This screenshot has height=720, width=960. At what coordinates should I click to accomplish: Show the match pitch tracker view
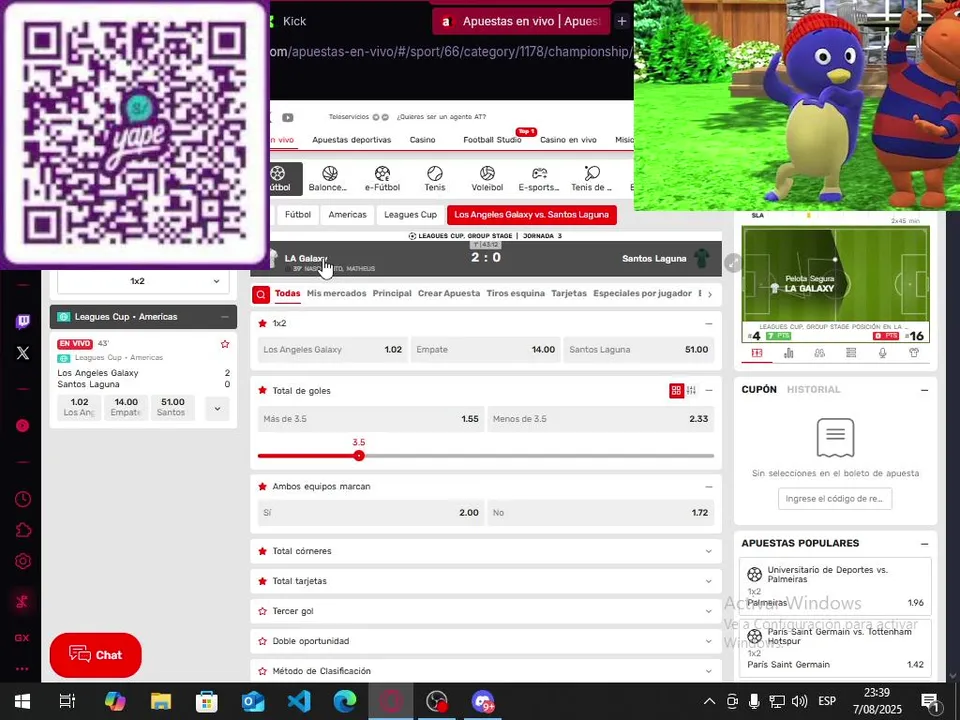point(757,353)
